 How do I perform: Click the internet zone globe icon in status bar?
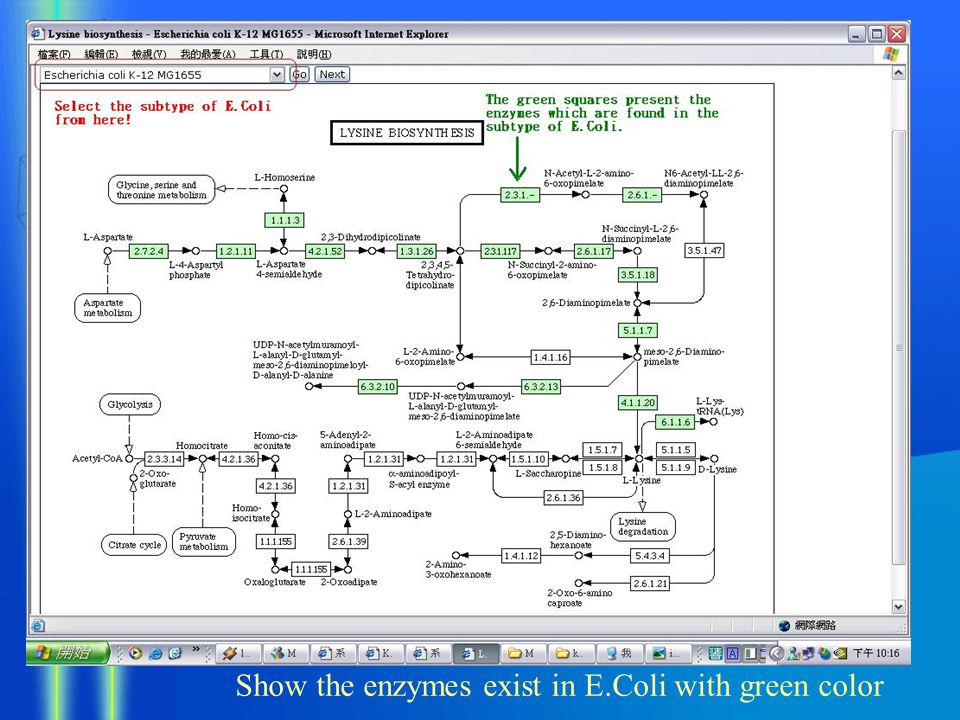784,626
